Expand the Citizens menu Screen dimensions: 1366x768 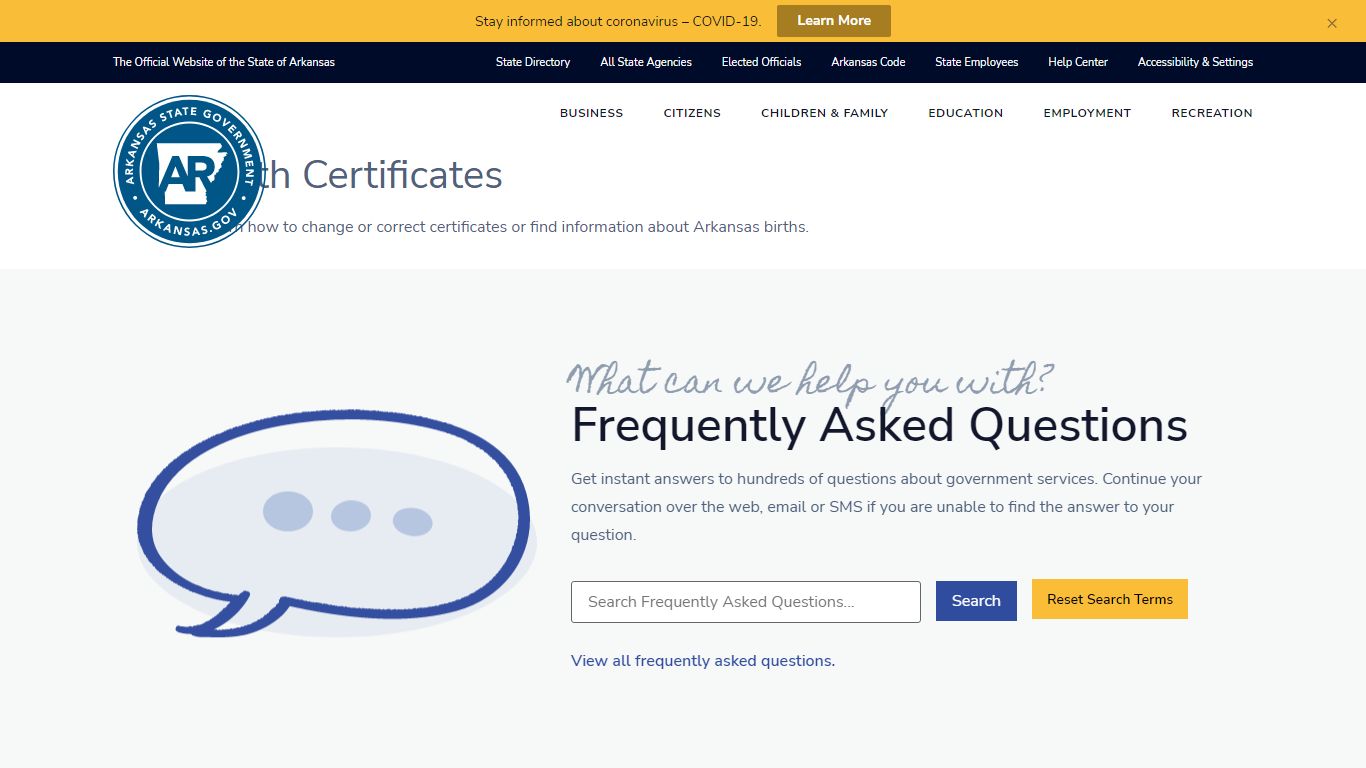[x=692, y=113]
